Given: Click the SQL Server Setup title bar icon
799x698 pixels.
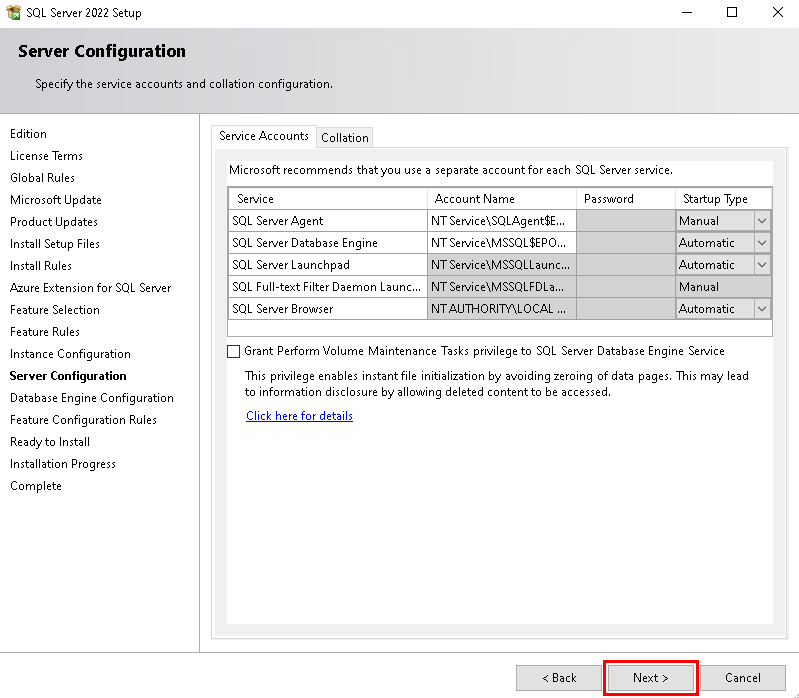Looking at the screenshot, I should 13,12.
